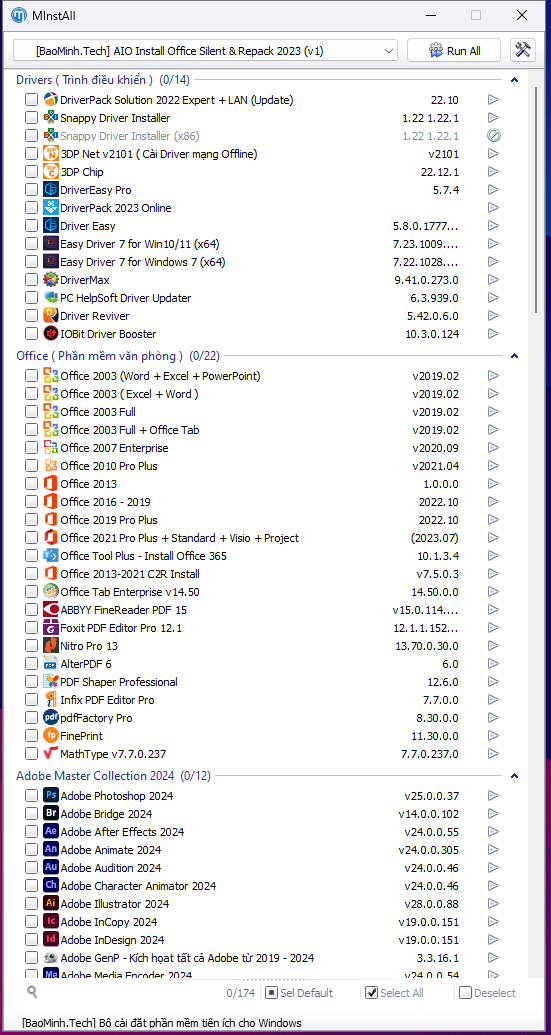
Task: Tick the Select All checkbox
Action: [371, 993]
